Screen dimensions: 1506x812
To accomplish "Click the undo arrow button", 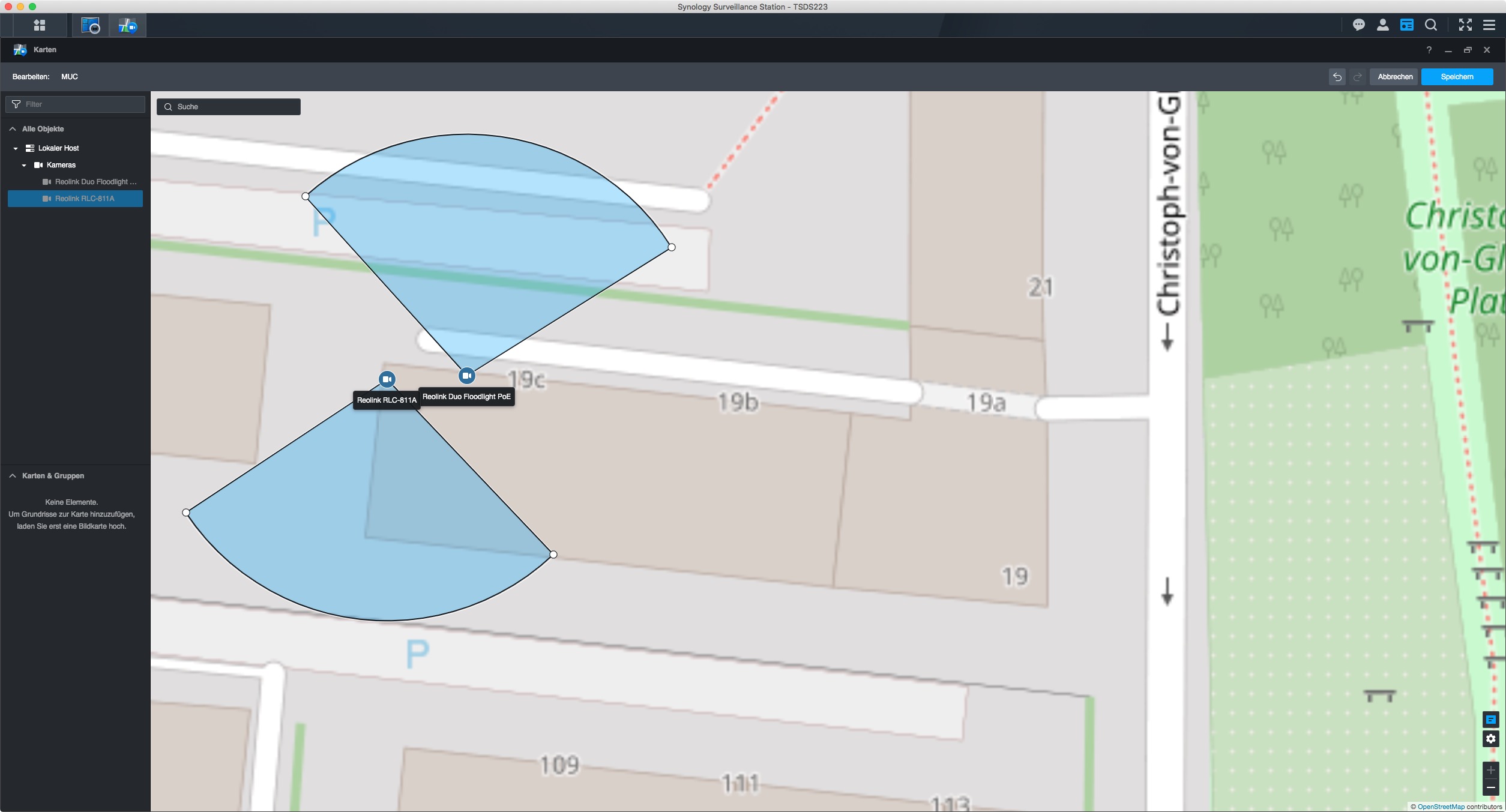I will click(1337, 77).
